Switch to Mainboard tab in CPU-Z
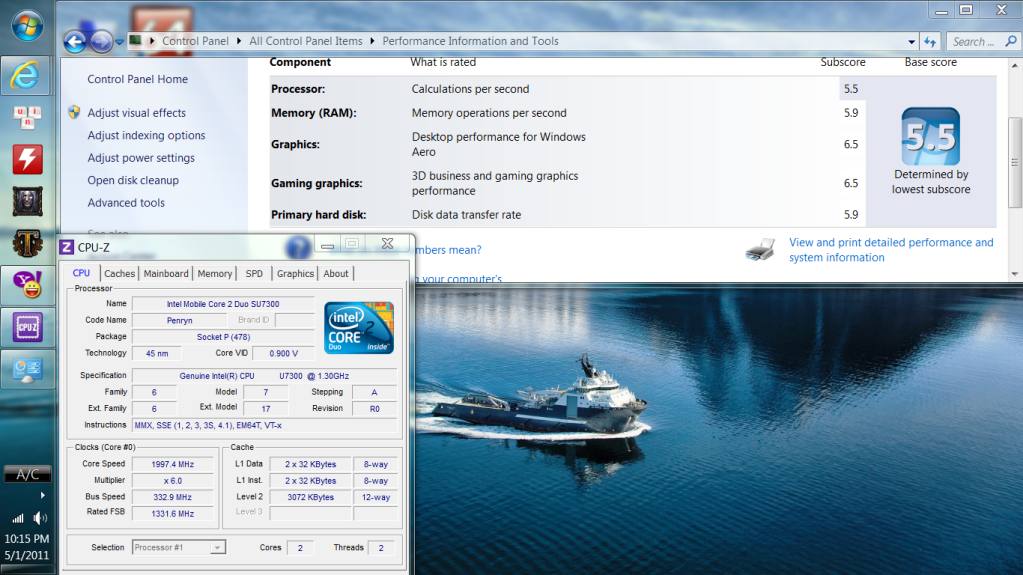This screenshot has height=575, width=1023. [166, 273]
